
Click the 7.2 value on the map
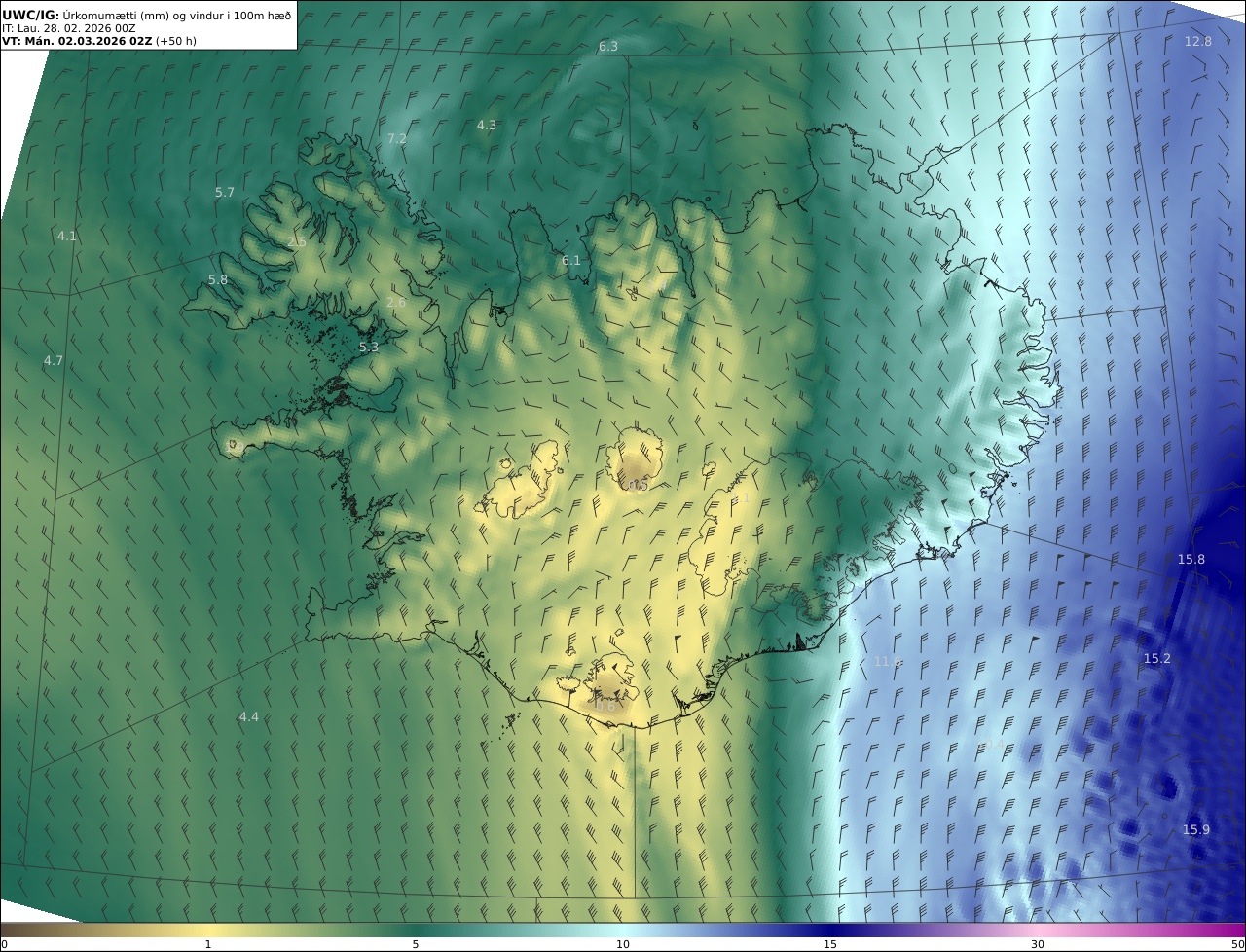tap(397, 139)
